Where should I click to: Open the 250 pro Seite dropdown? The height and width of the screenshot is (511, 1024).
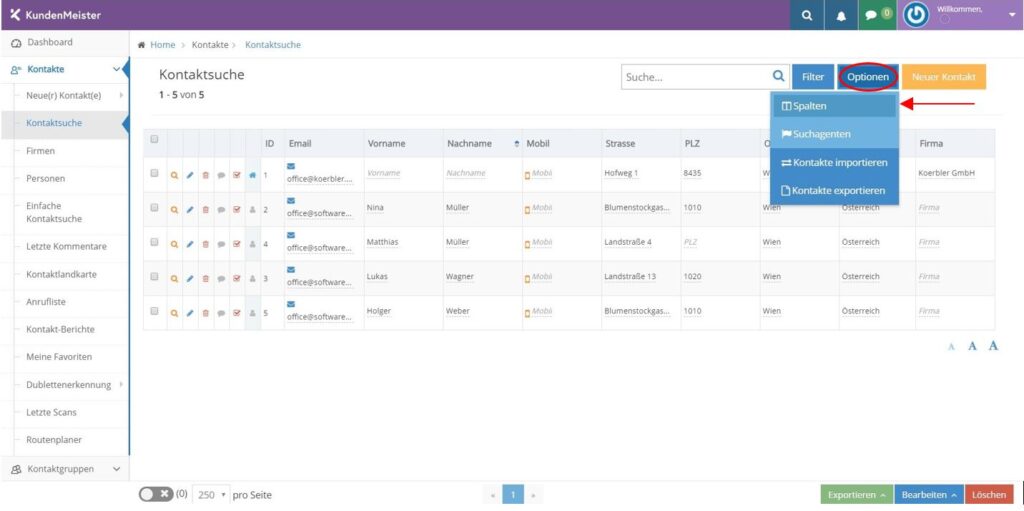(212, 495)
